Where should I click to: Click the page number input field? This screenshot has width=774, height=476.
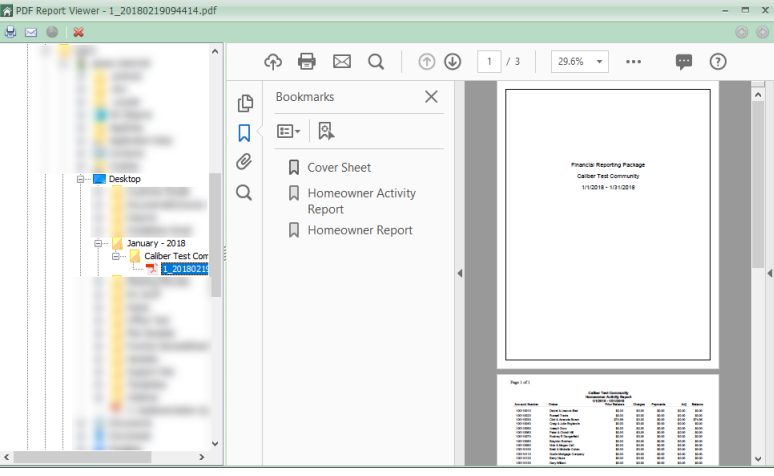click(489, 62)
